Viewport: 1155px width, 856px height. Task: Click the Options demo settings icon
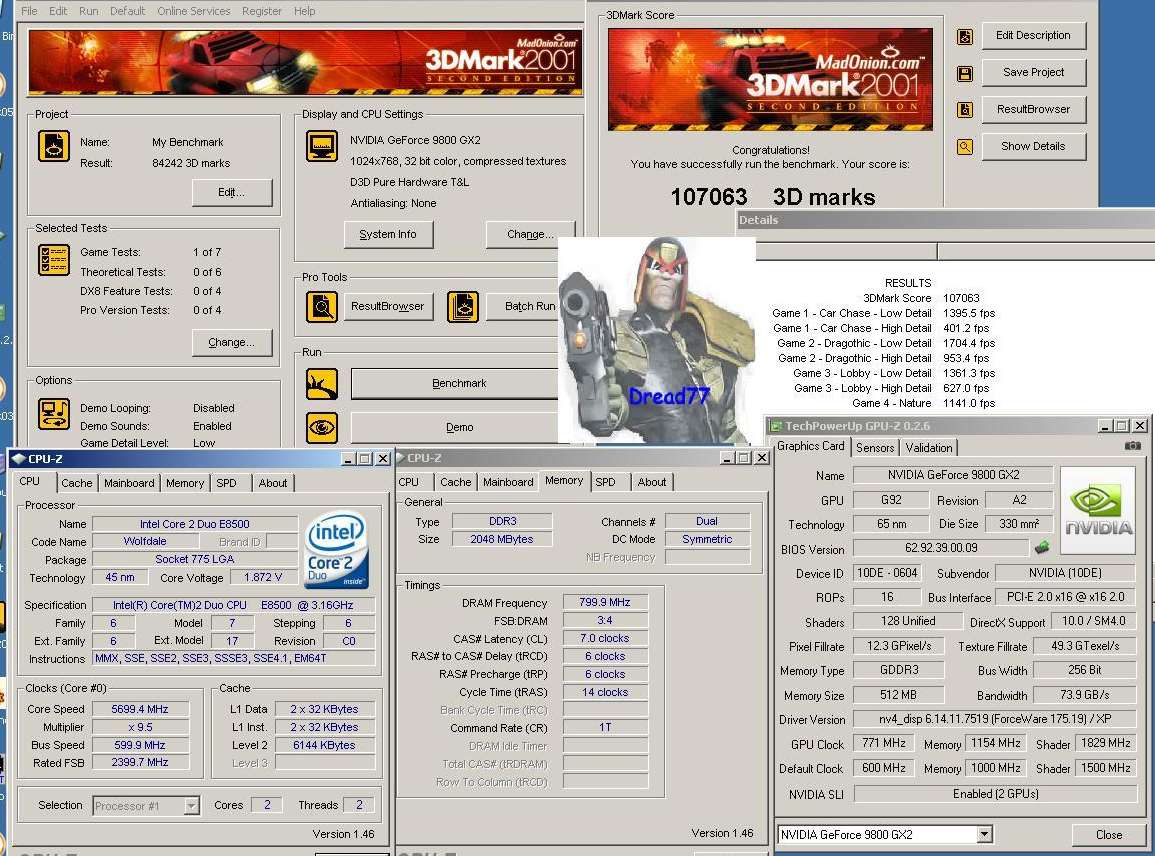[x=54, y=414]
